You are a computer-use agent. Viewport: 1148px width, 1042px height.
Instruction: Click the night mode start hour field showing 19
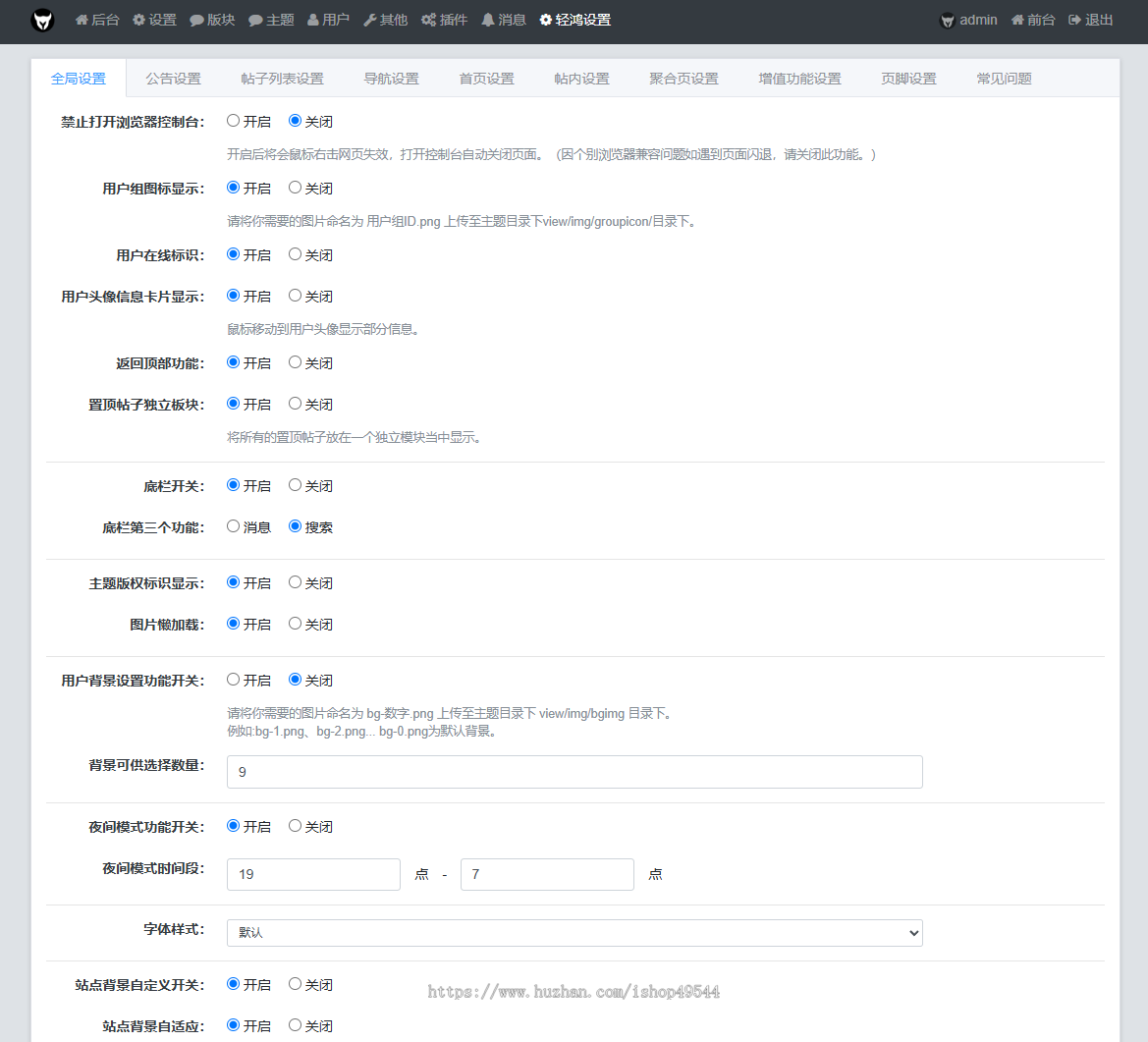tap(313, 874)
